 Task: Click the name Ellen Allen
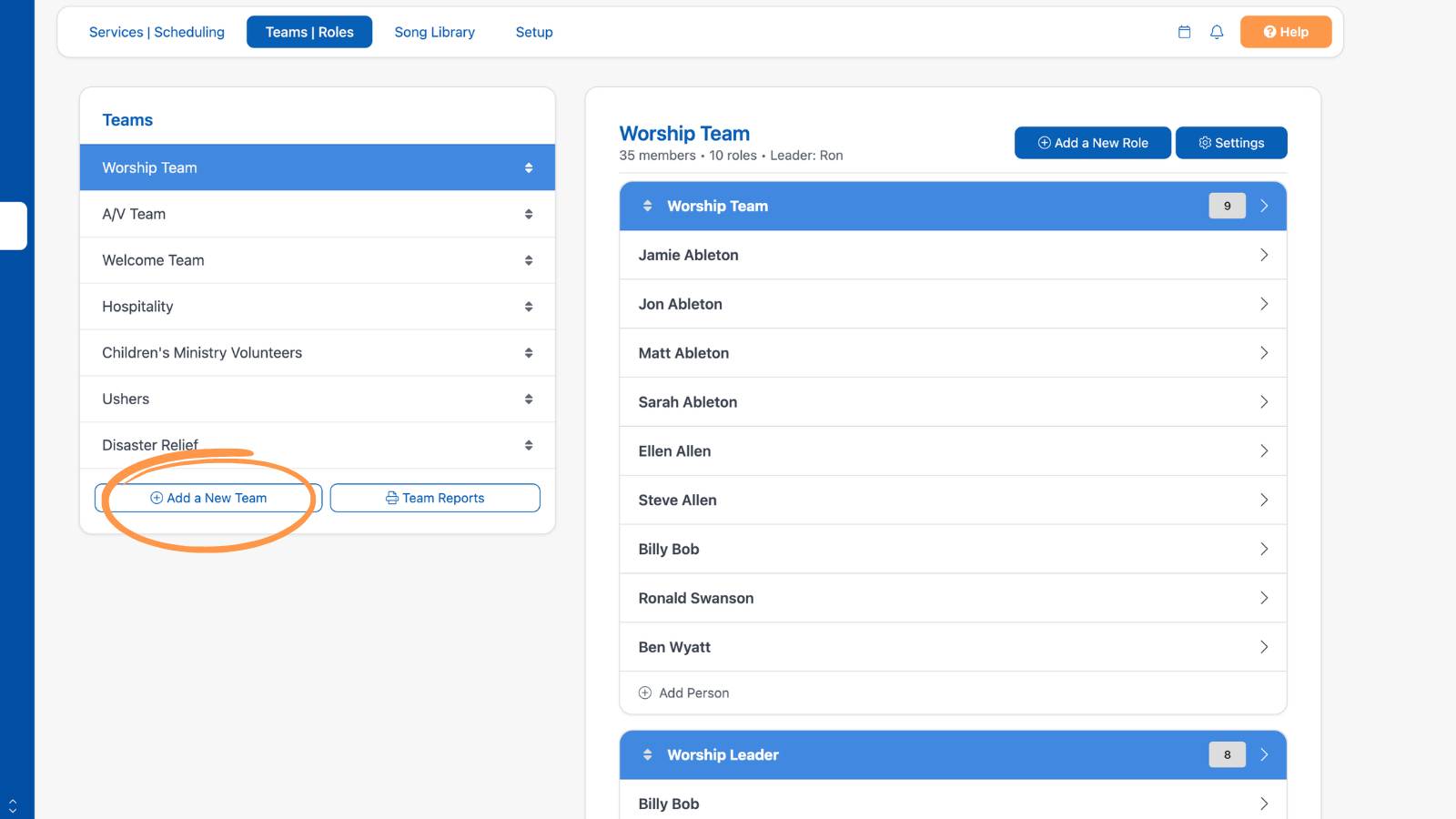pos(674,451)
